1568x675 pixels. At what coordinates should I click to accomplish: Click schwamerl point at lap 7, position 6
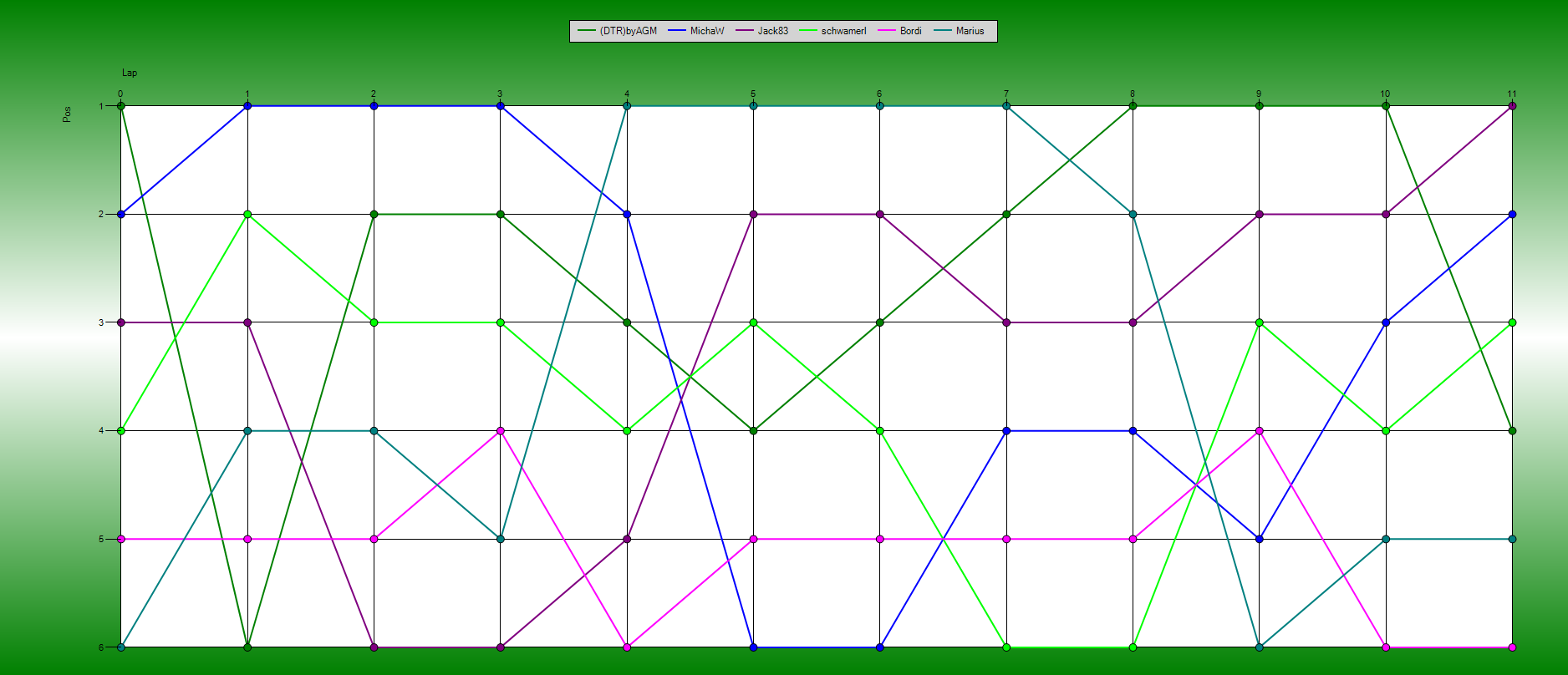pyautogui.click(x=1006, y=647)
